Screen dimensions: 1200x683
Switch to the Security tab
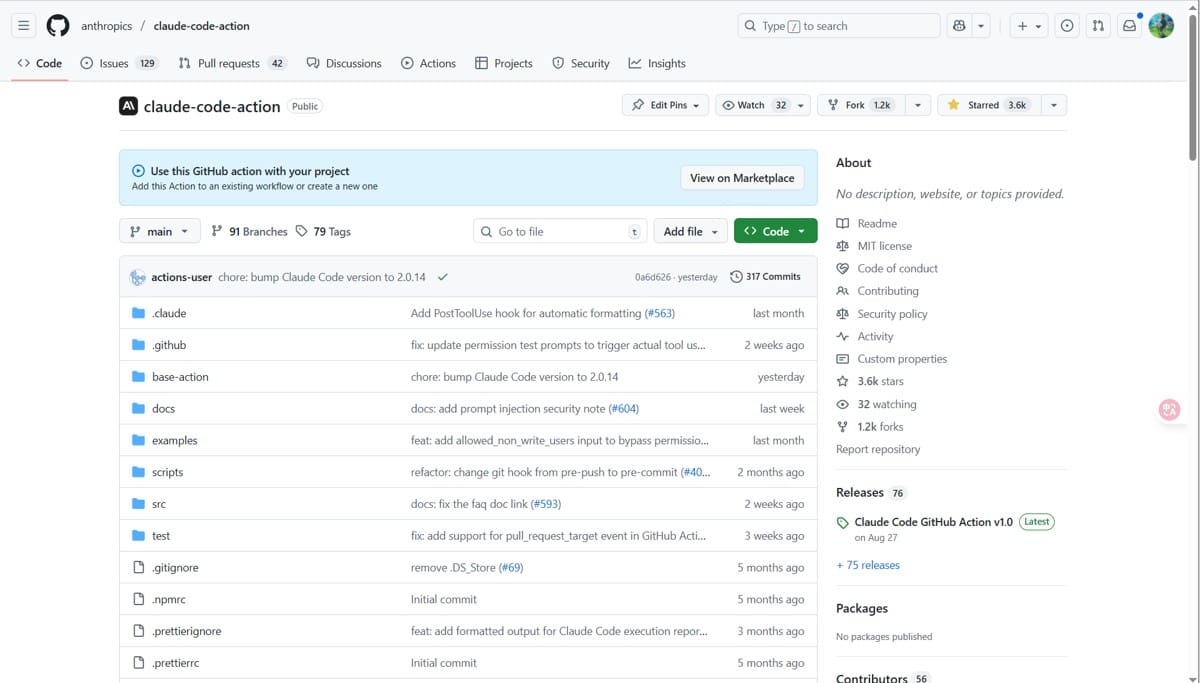click(x=581, y=63)
